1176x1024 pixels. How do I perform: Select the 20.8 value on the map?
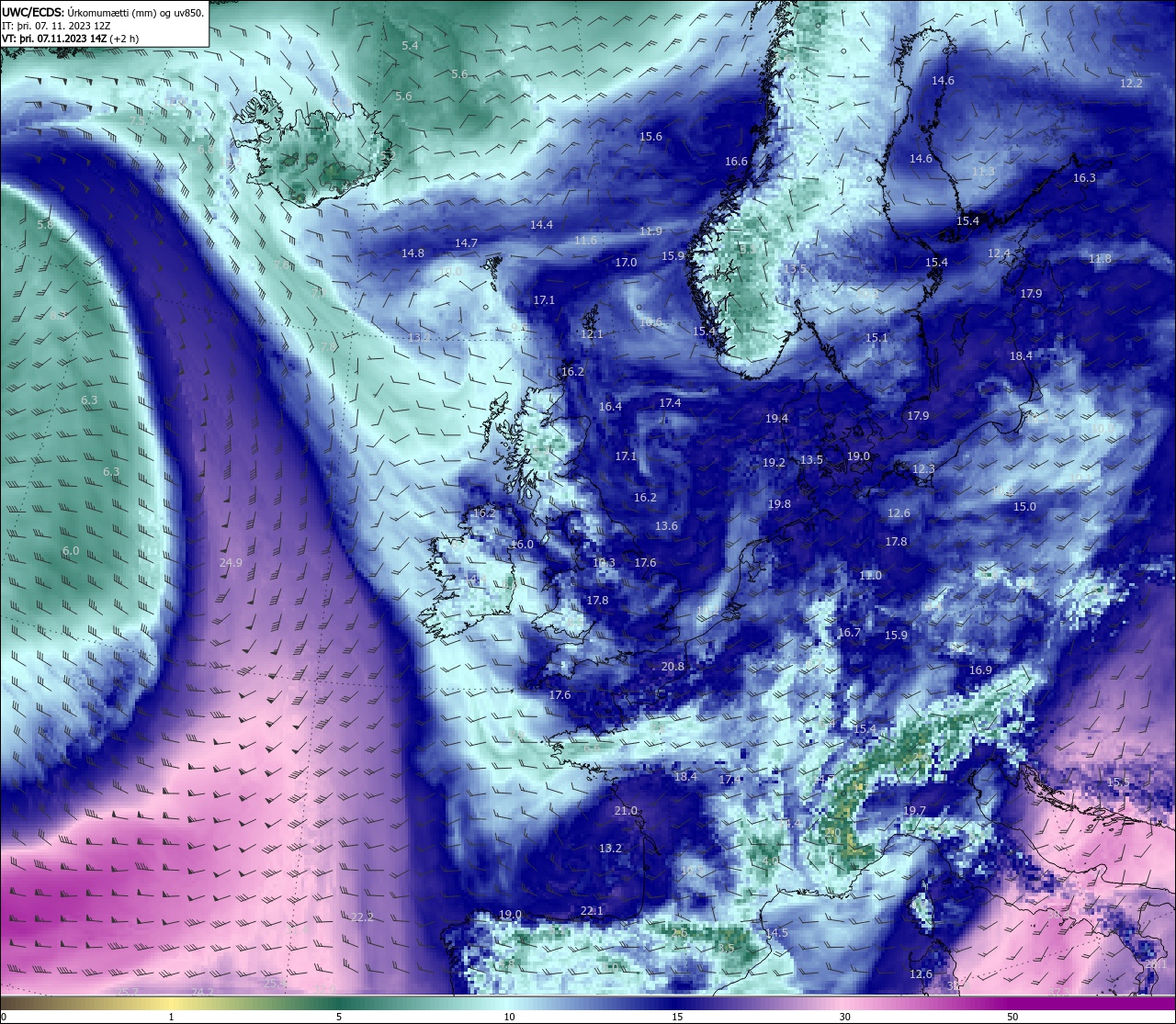tap(673, 667)
